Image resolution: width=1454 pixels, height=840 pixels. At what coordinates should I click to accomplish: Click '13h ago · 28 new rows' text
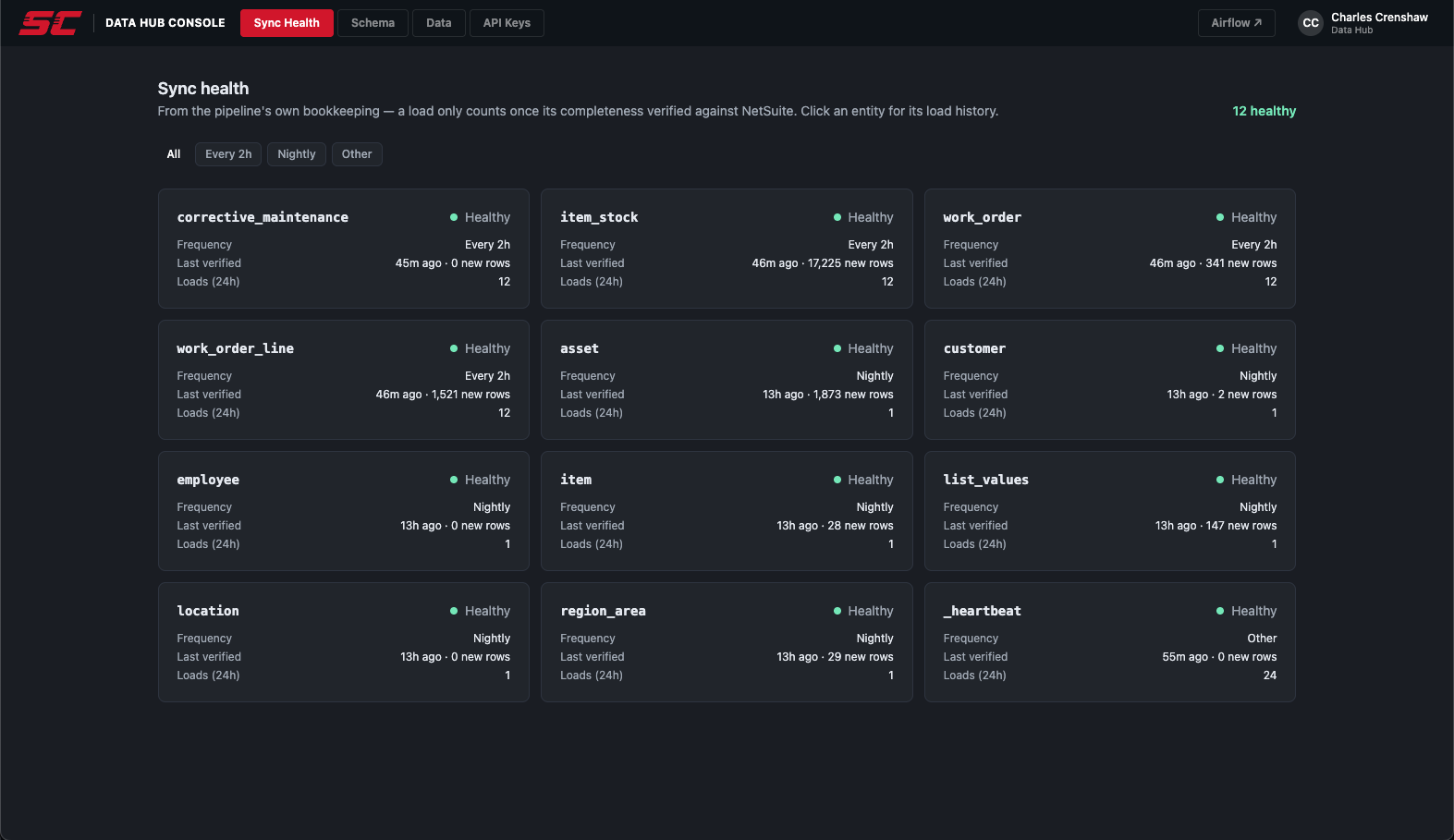pos(835,526)
